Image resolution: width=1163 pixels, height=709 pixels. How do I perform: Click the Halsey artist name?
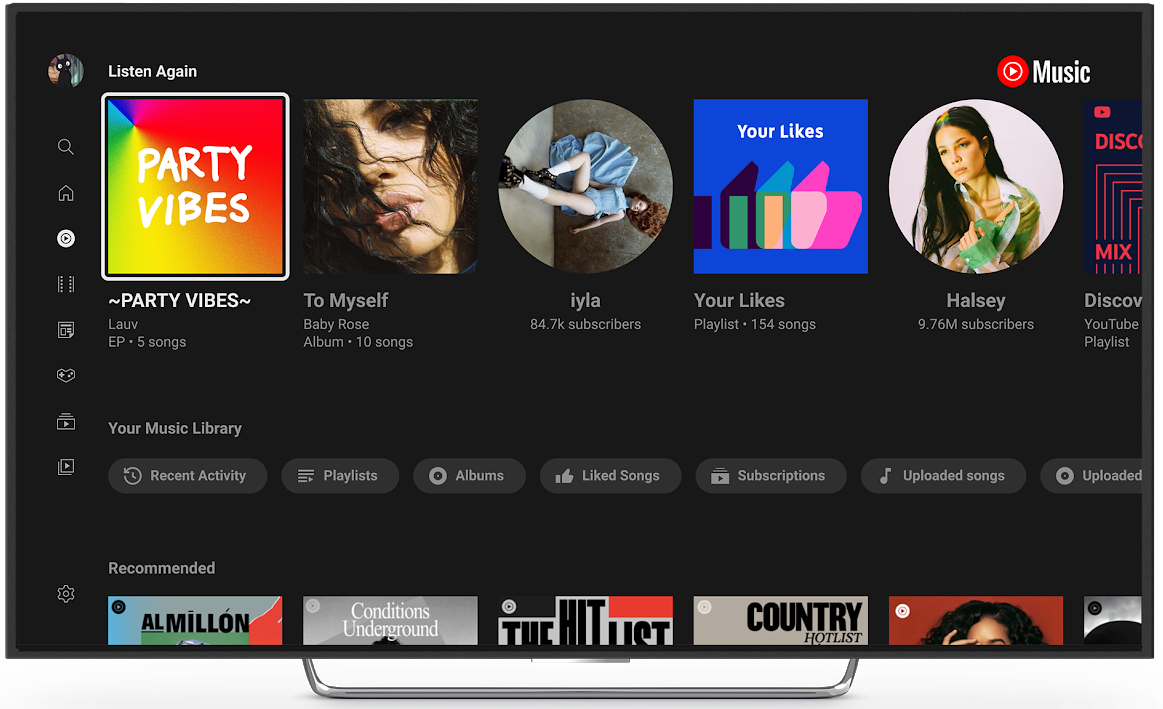[975, 300]
